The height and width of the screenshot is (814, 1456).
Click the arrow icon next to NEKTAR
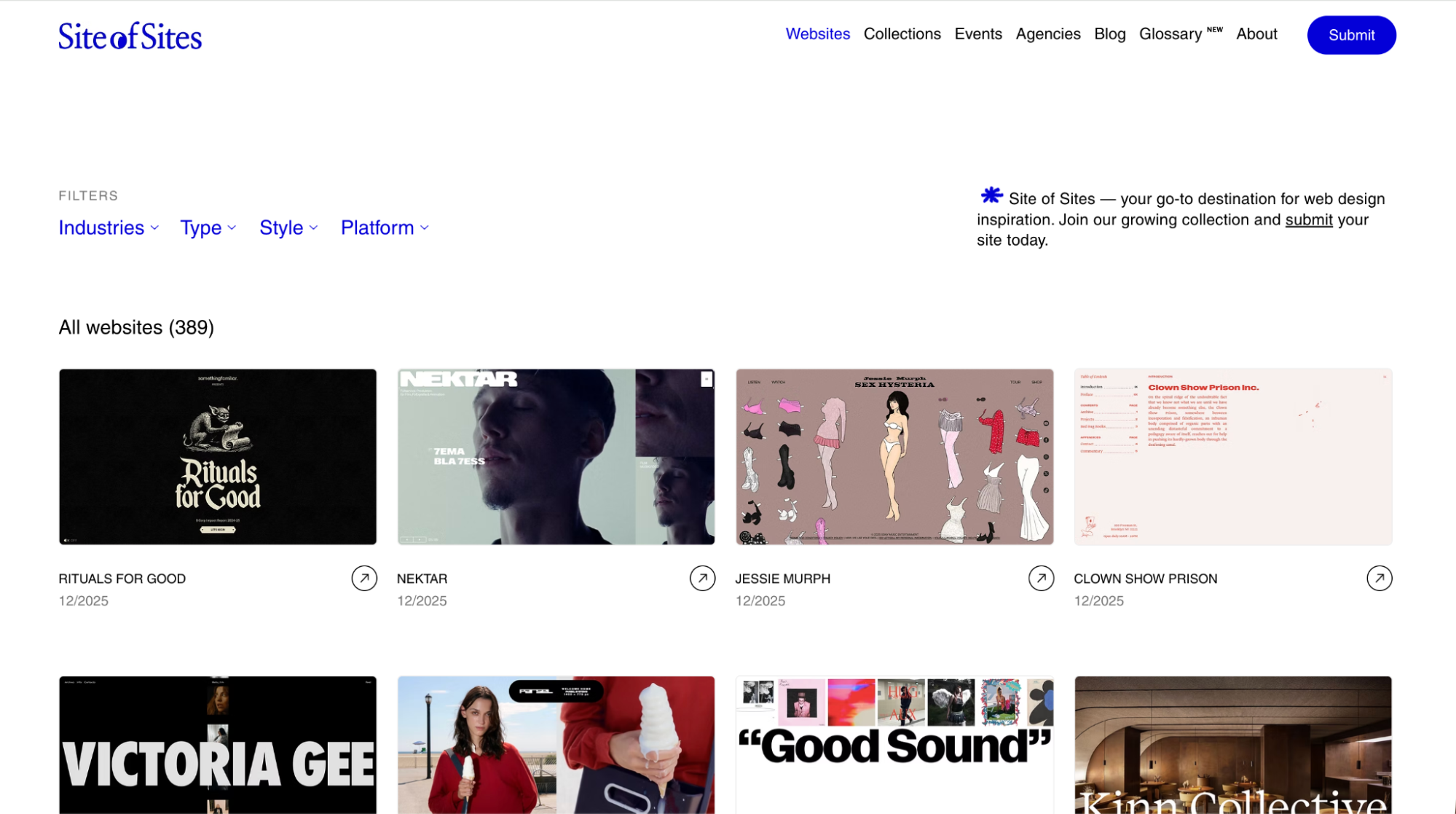coord(701,578)
